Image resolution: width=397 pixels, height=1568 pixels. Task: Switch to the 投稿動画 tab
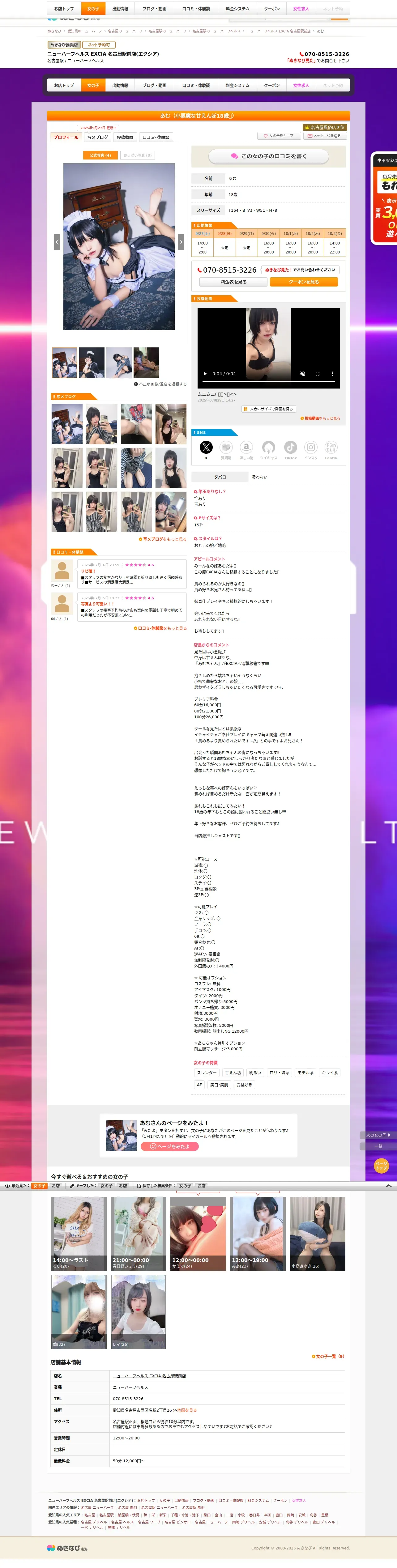click(125, 137)
